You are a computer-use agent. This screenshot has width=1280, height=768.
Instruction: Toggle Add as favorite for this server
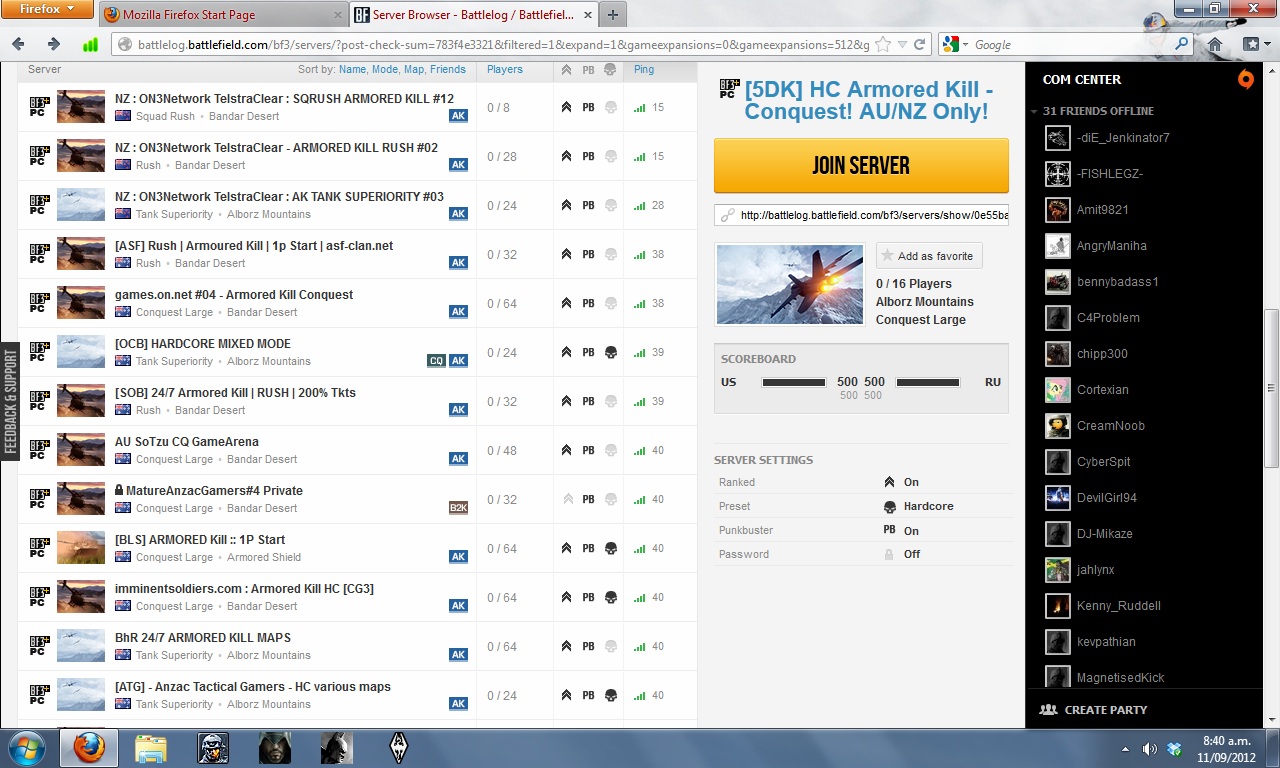coord(929,256)
